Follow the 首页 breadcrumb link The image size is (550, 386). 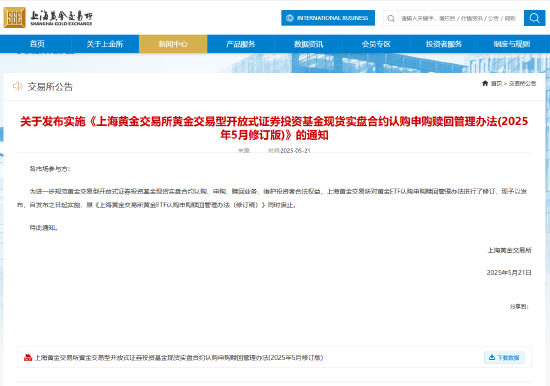pos(496,84)
